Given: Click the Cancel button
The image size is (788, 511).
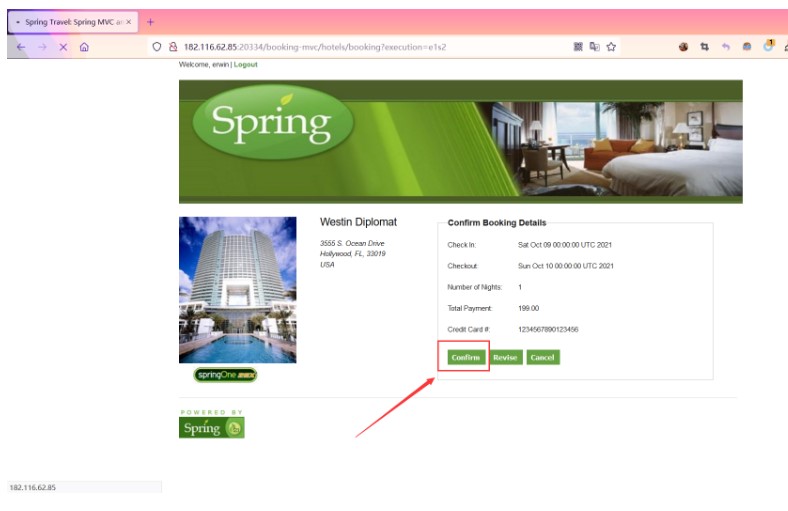Looking at the screenshot, I should [543, 357].
